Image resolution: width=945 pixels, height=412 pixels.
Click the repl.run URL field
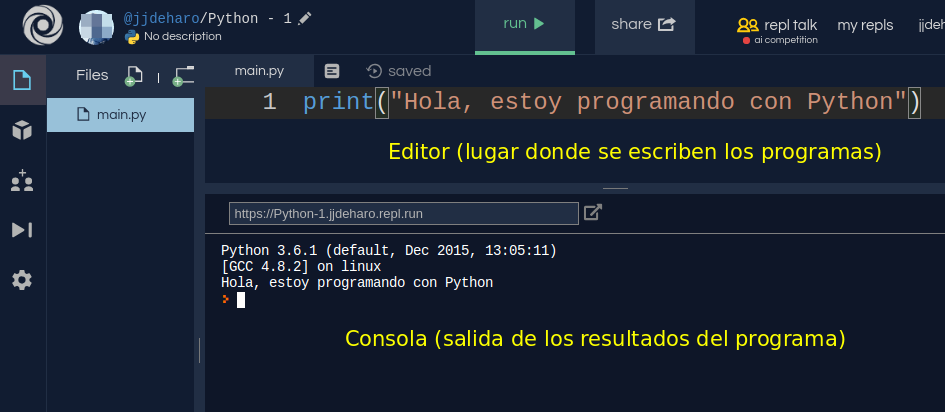tap(404, 213)
